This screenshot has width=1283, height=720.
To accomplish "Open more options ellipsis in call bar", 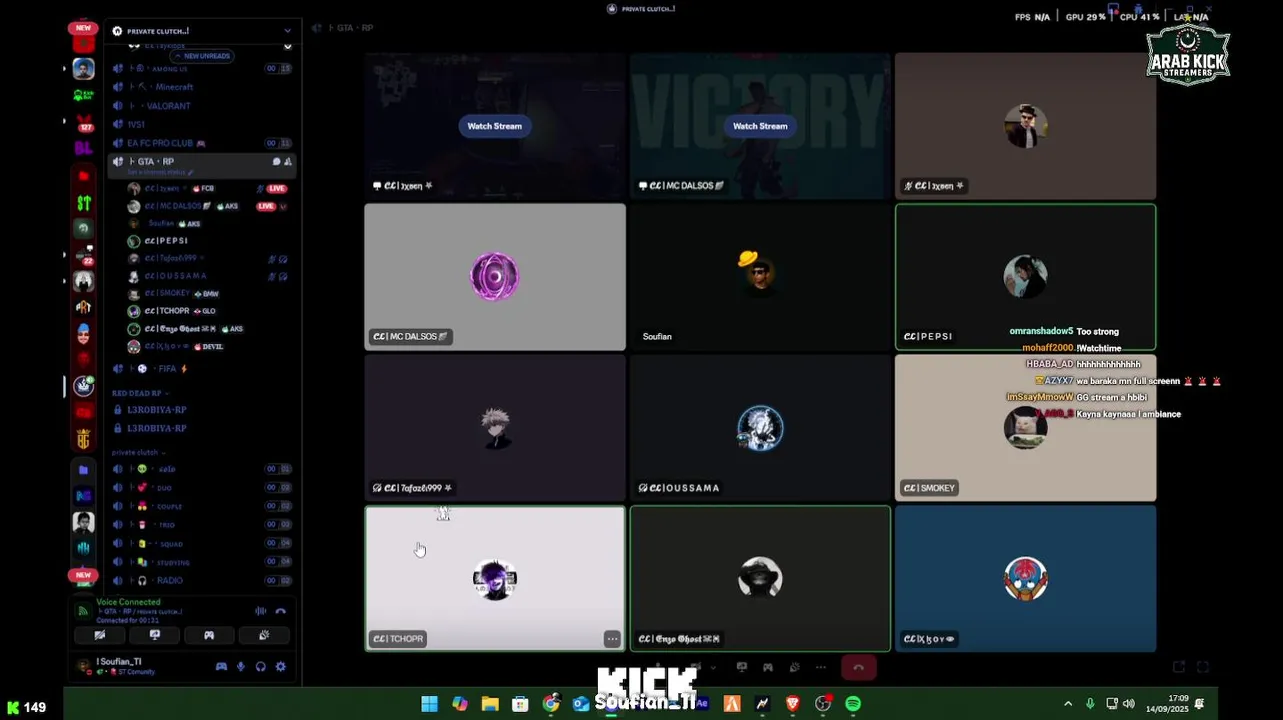I will 821,667.
